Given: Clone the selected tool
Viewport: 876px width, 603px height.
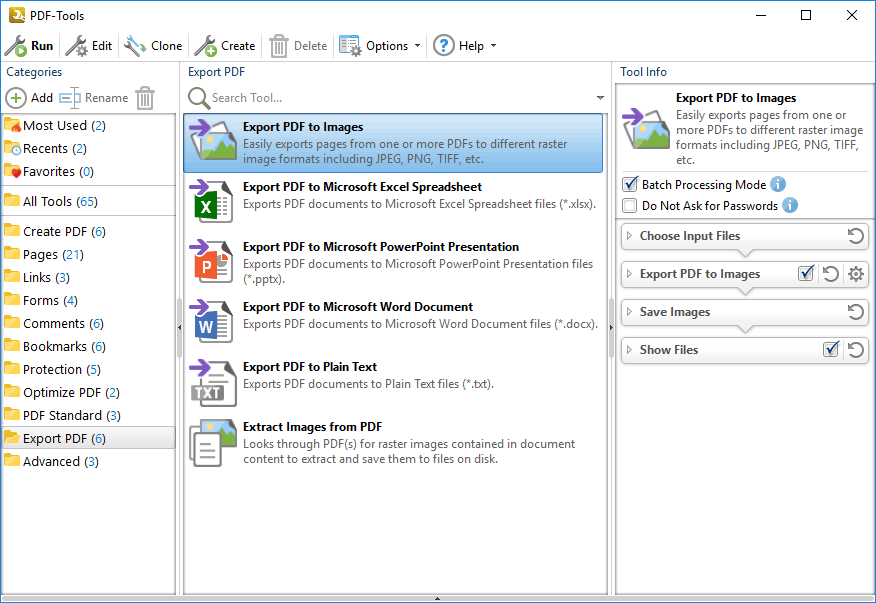Looking at the screenshot, I should [x=153, y=46].
